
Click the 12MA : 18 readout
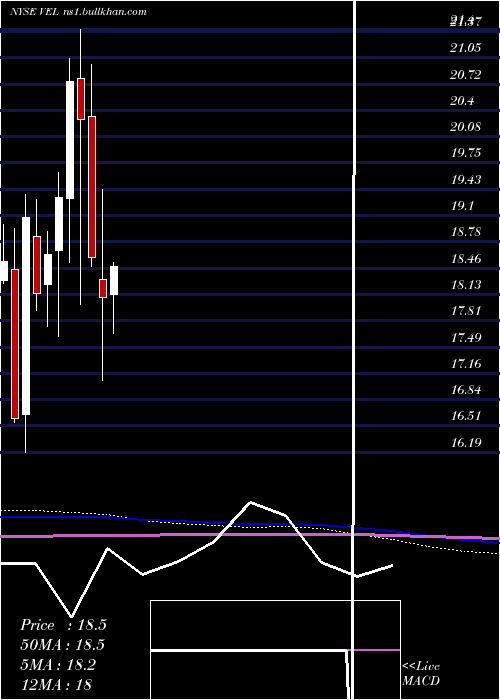coord(57,684)
